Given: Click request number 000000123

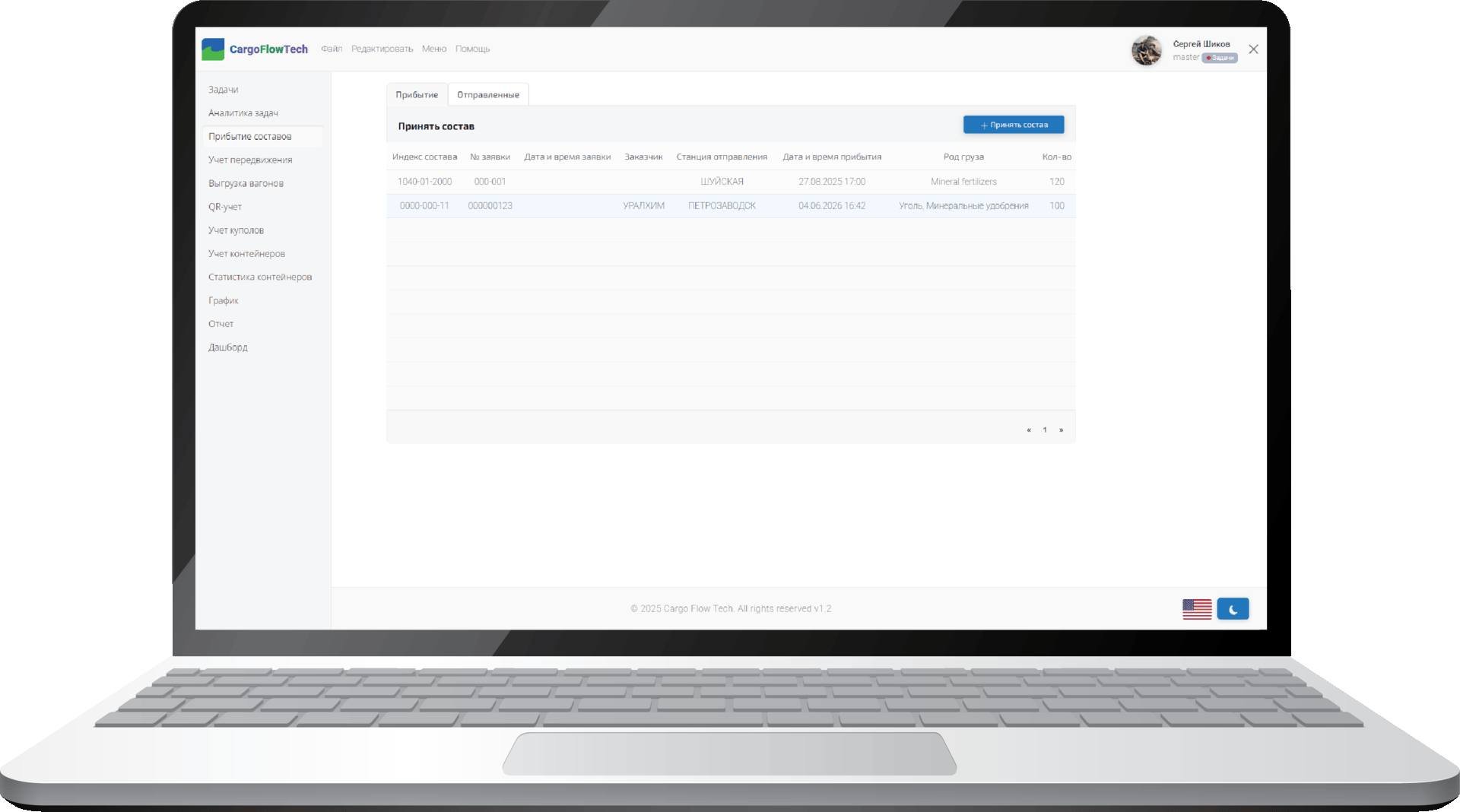Looking at the screenshot, I should (x=490, y=206).
